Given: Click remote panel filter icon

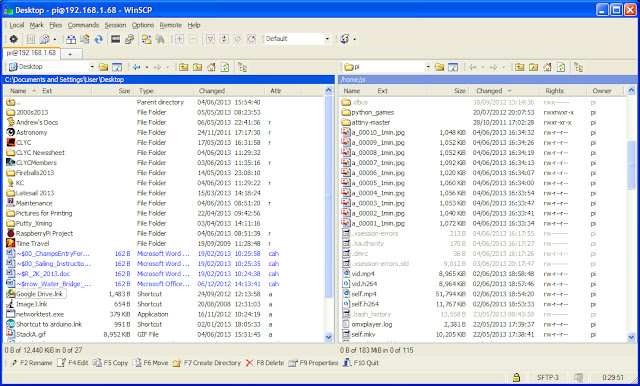Looking at the screenshot, I should [453, 67].
